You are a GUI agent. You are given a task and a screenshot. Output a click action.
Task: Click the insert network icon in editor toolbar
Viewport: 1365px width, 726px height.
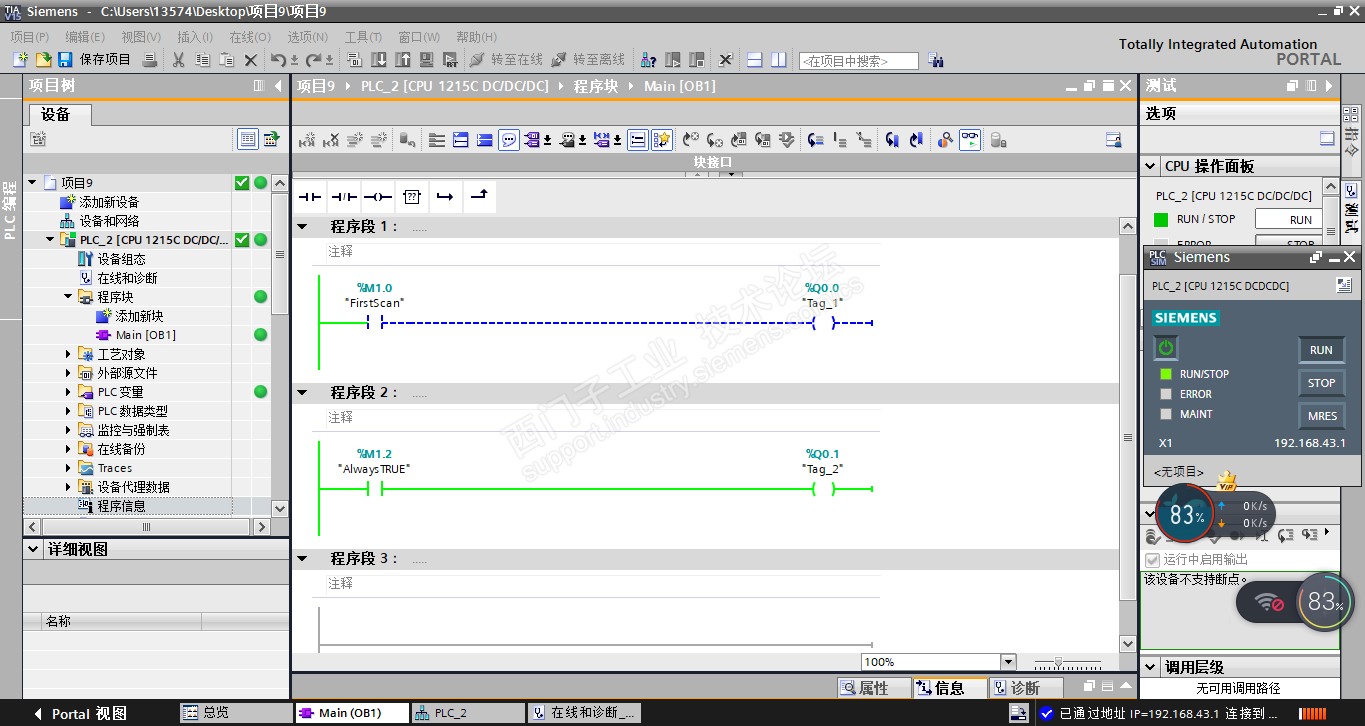307,140
